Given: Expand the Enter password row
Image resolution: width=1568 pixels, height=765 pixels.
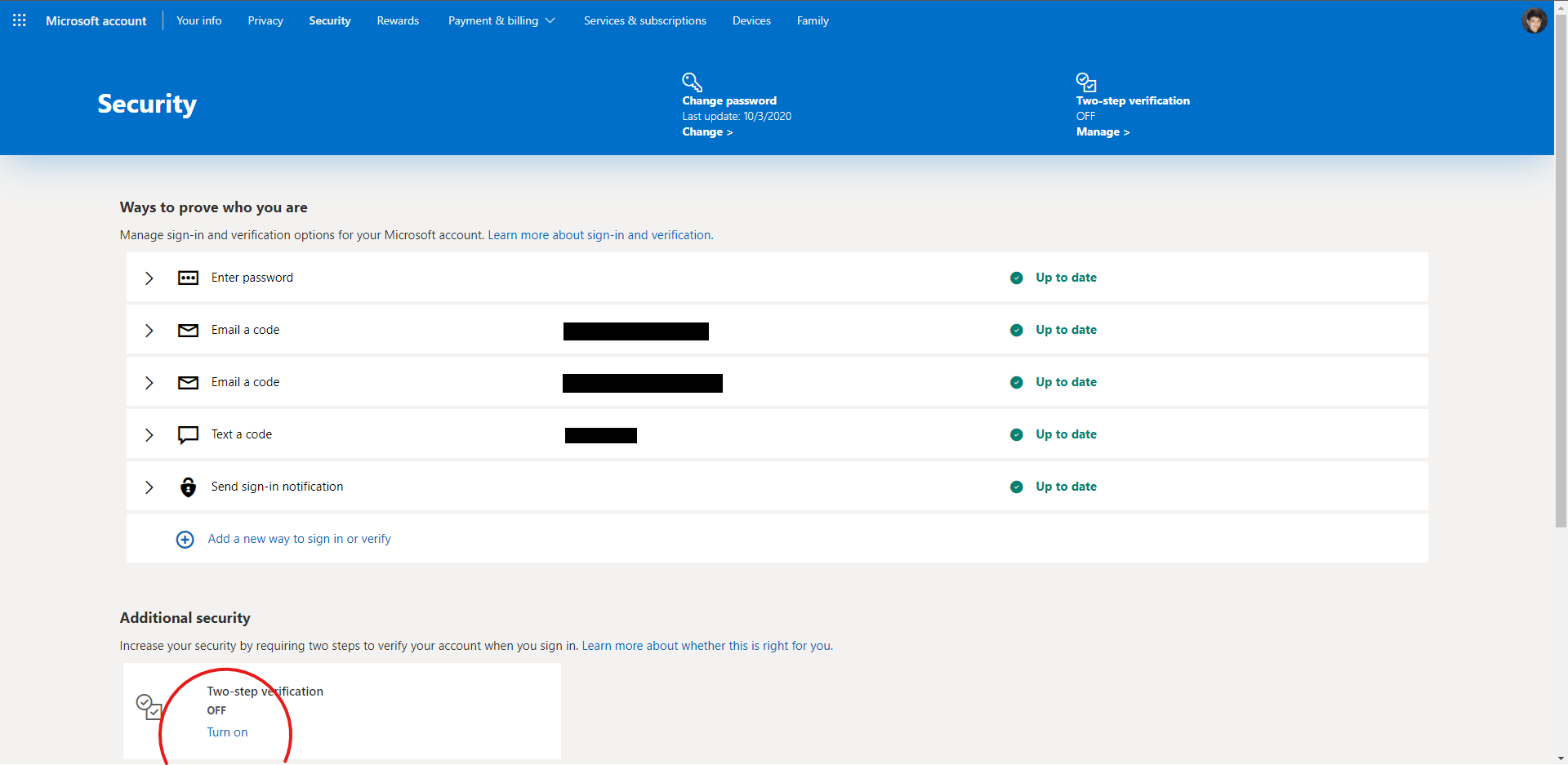Looking at the screenshot, I should click(149, 278).
